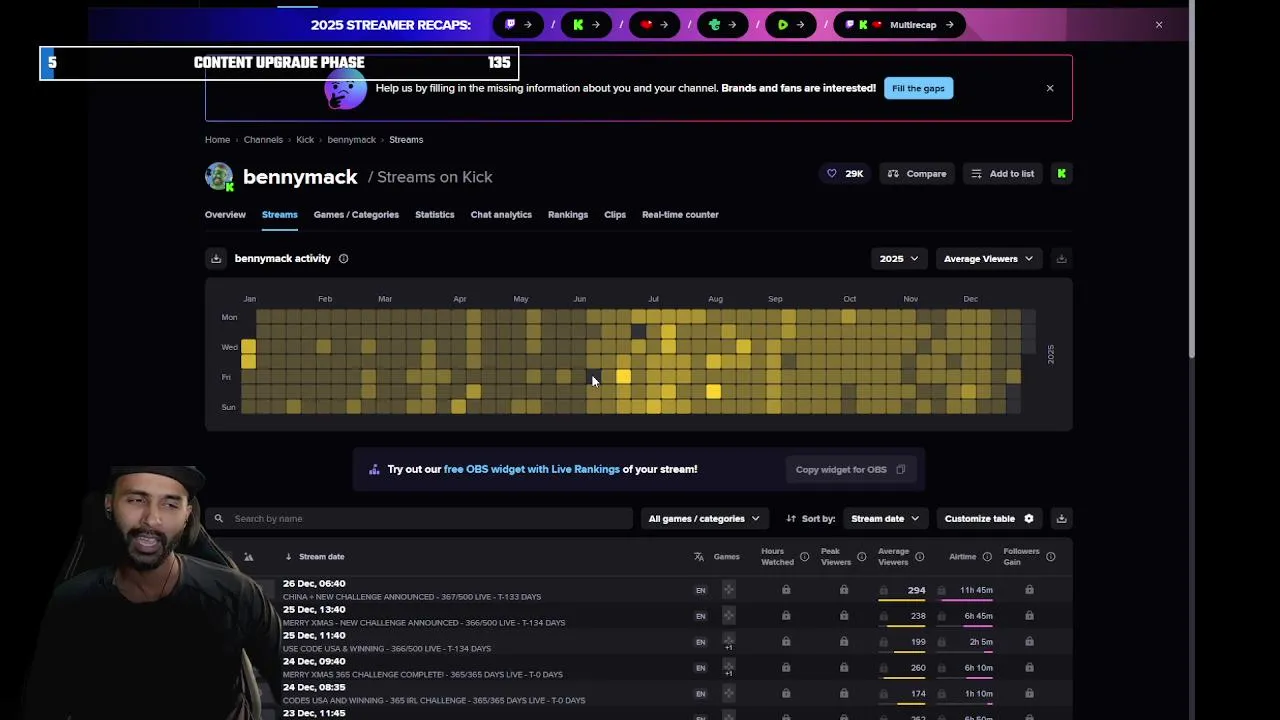Click the info icon next to bennymack activity
Screen dimensions: 1280x720
point(343,259)
